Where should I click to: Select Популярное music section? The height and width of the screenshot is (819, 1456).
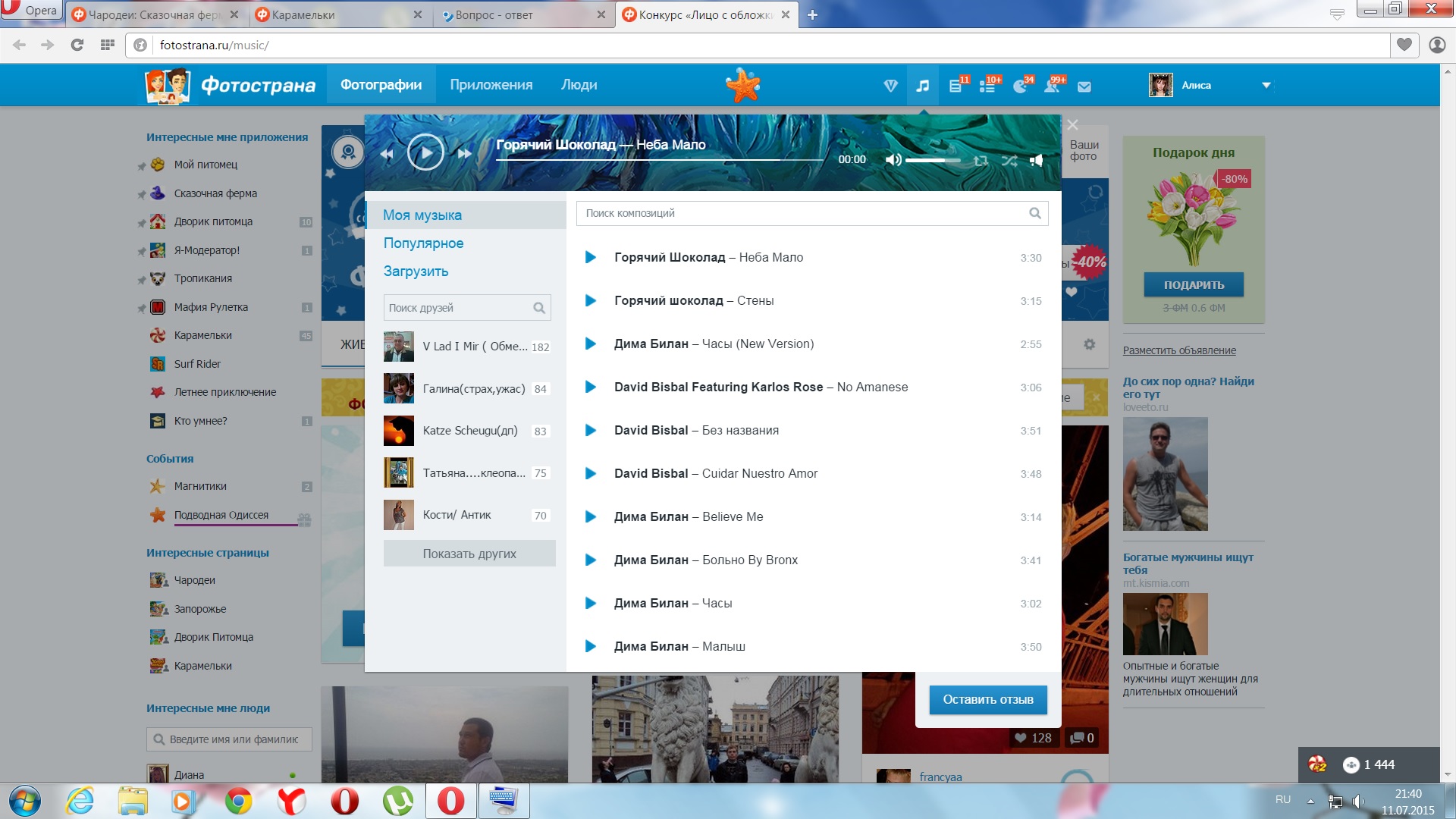coord(423,243)
